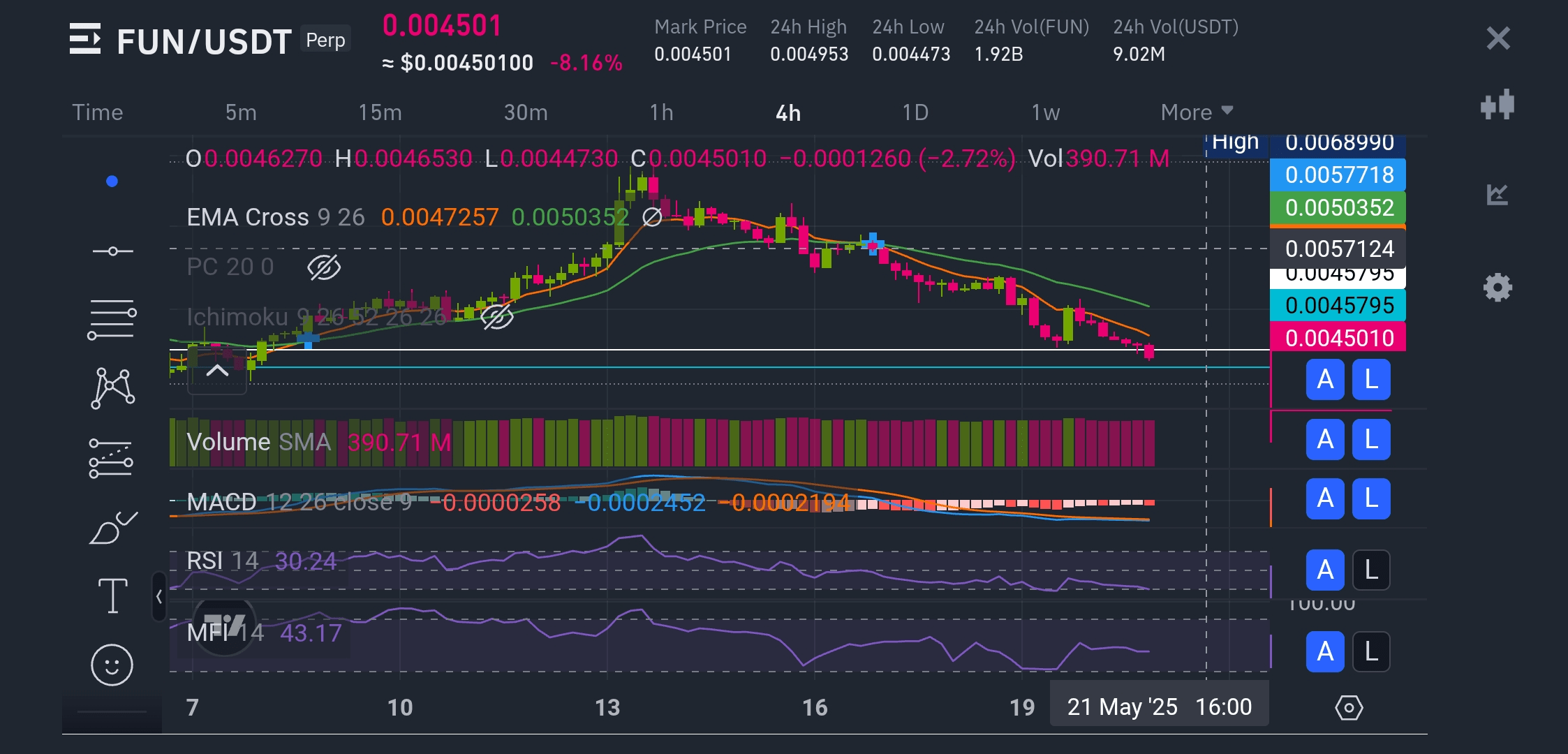Toggle visibility of PC 20 indicator
1568x754 pixels.
click(x=324, y=267)
